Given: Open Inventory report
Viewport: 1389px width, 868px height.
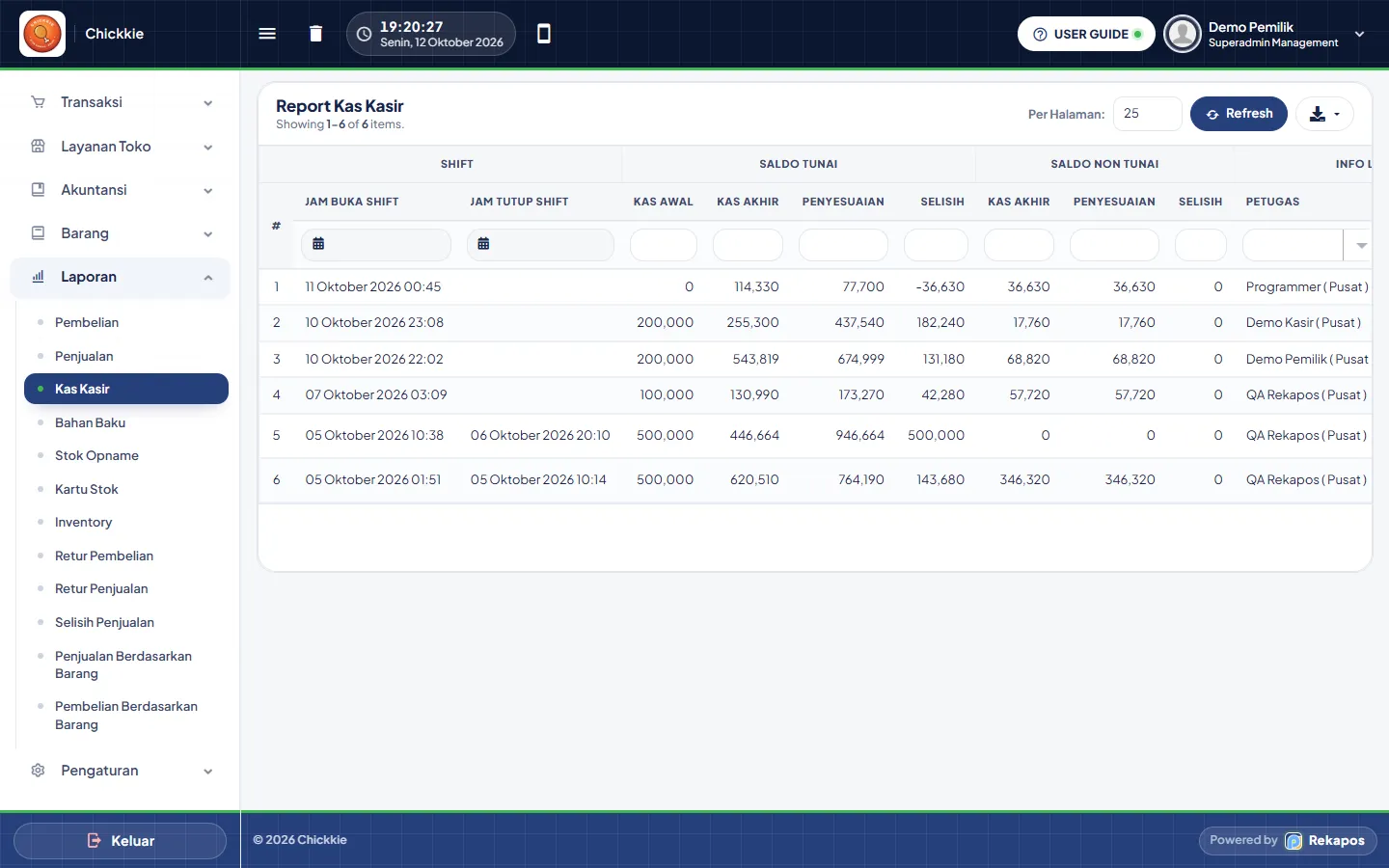Looking at the screenshot, I should coord(83,522).
